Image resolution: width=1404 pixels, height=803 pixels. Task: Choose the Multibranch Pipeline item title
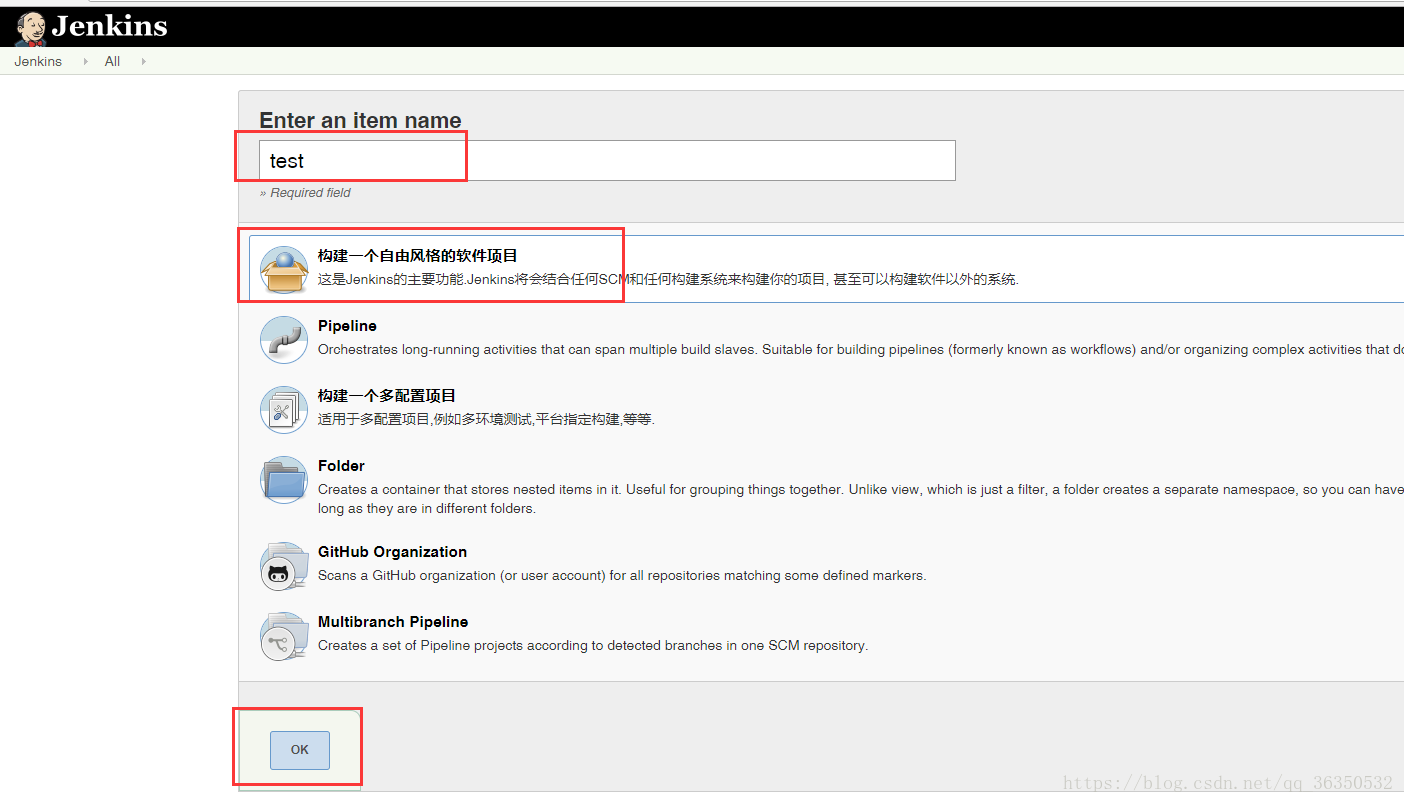point(393,622)
